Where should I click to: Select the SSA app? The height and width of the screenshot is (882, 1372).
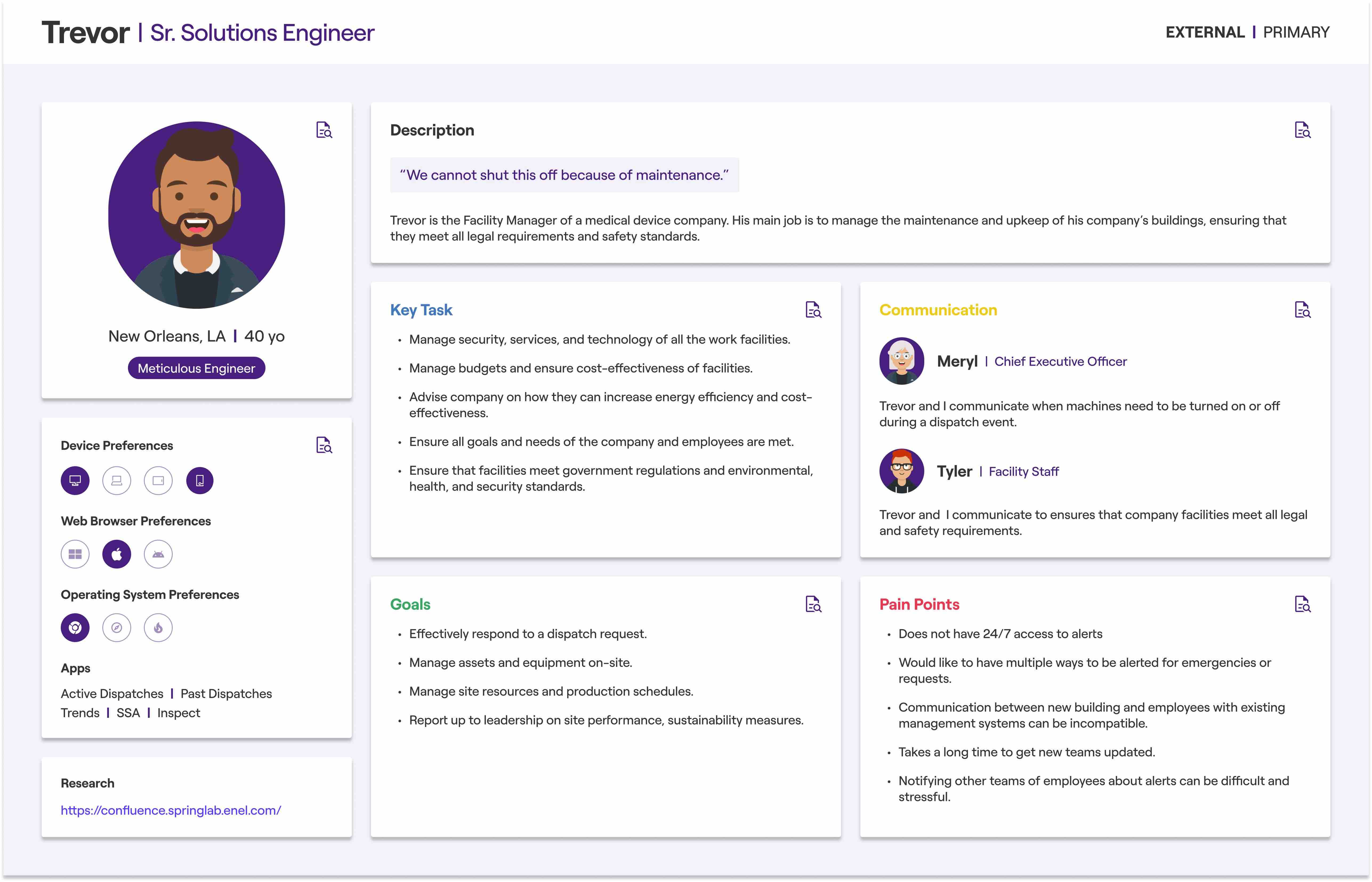pyautogui.click(x=128, y=713)
